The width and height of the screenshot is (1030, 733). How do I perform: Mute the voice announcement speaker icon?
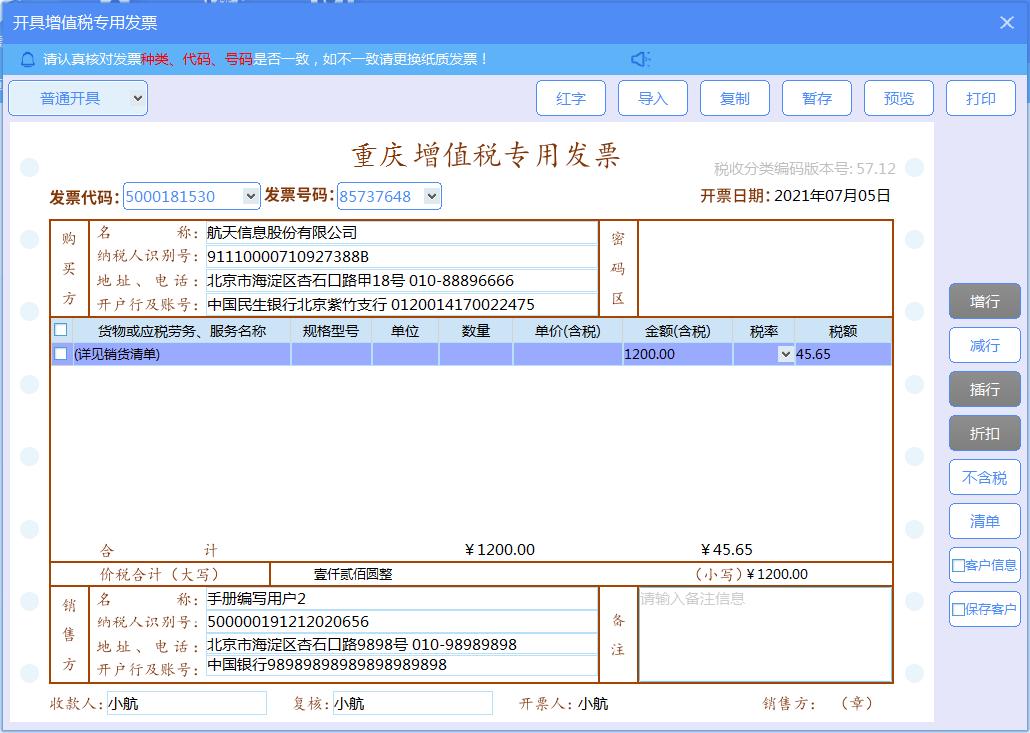pos(641,58)
